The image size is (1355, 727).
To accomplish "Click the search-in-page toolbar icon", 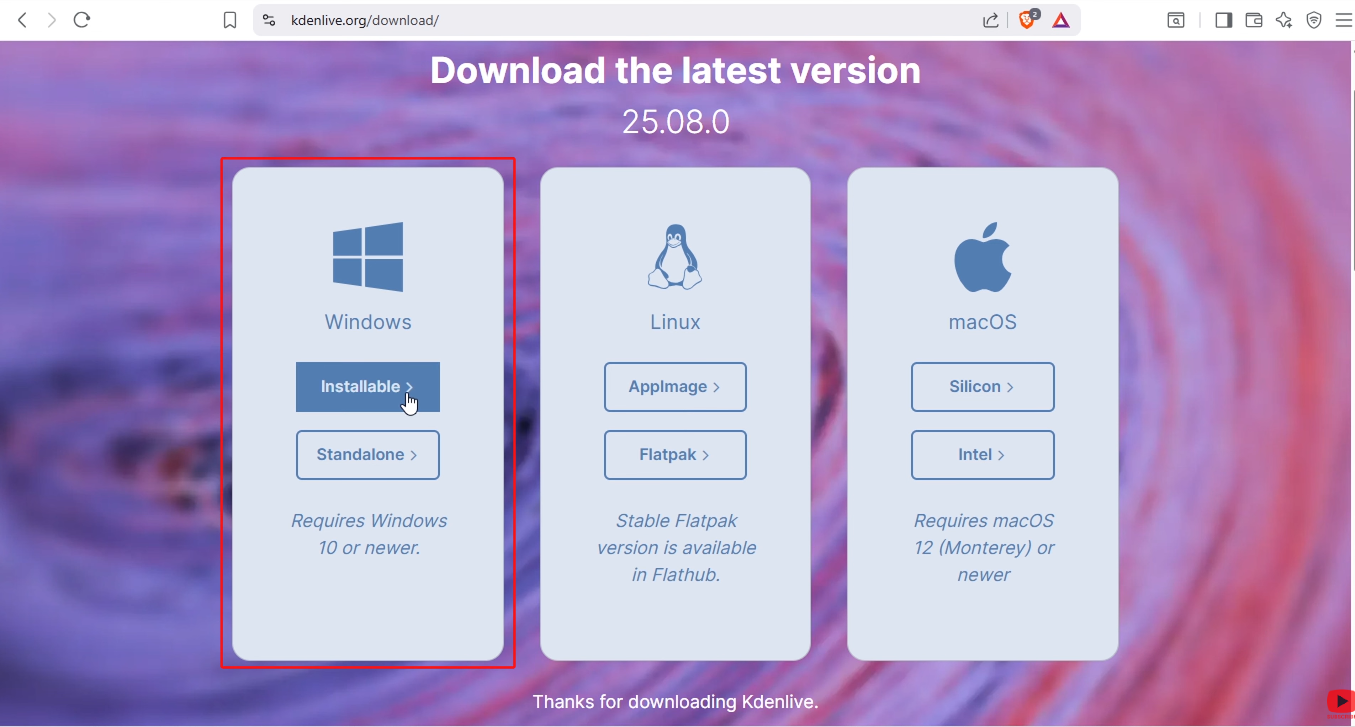I will coord(1176,19).
